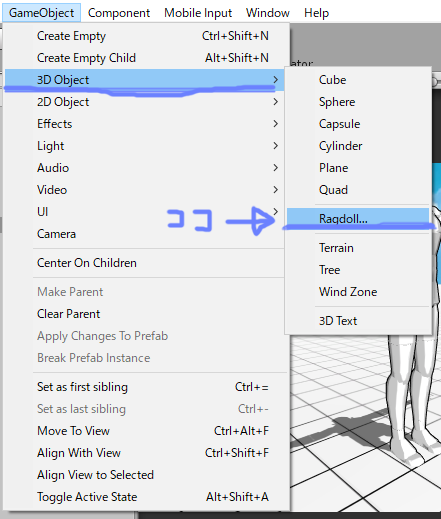This screenshot has height=519, width=441.
Task: Create a Cube object
Action: (358, 80)
